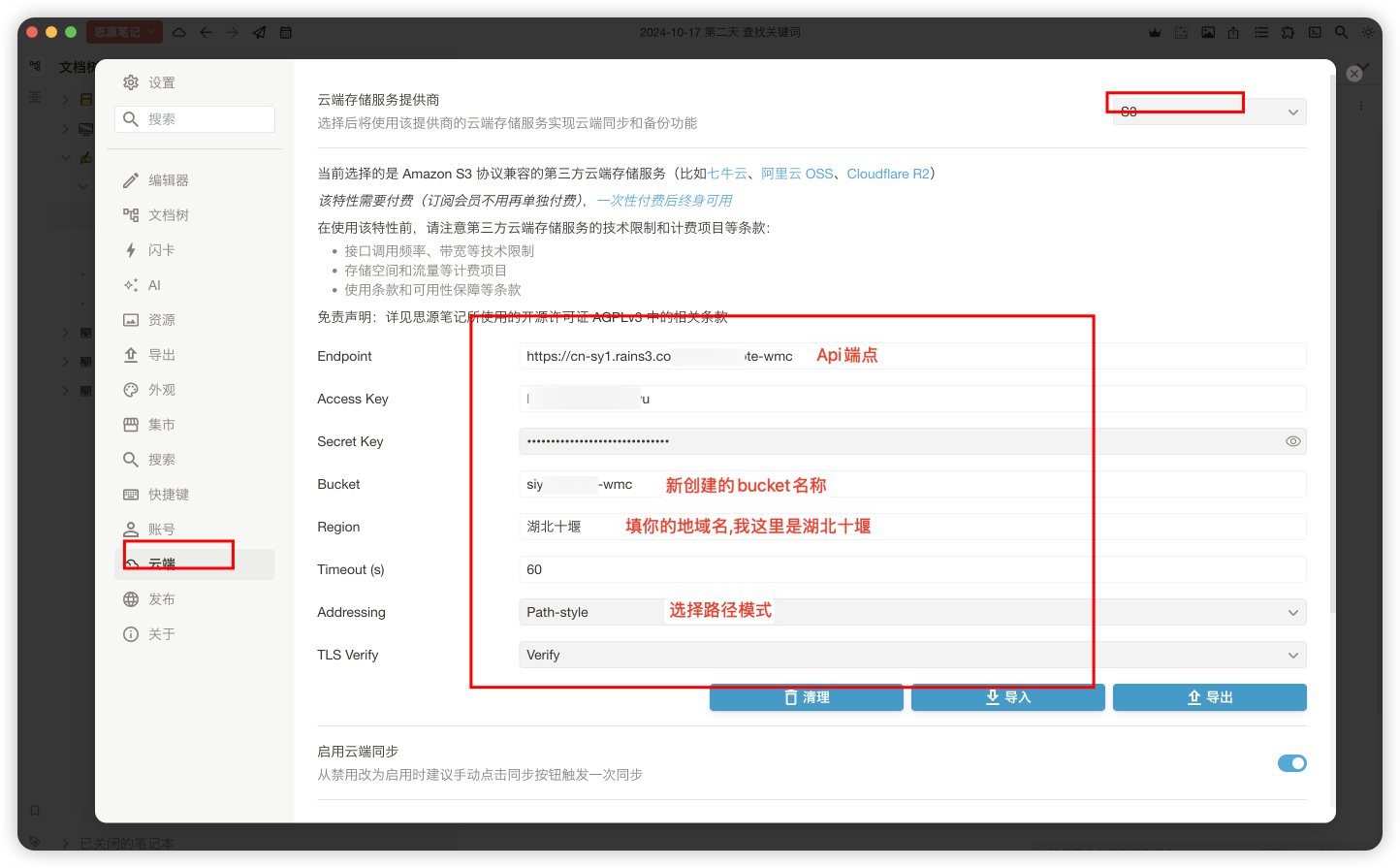The height and width of the screenshot is (868, 1400).
Task: Open the 关于 about settings tab
Action: [x=195, y=634]
